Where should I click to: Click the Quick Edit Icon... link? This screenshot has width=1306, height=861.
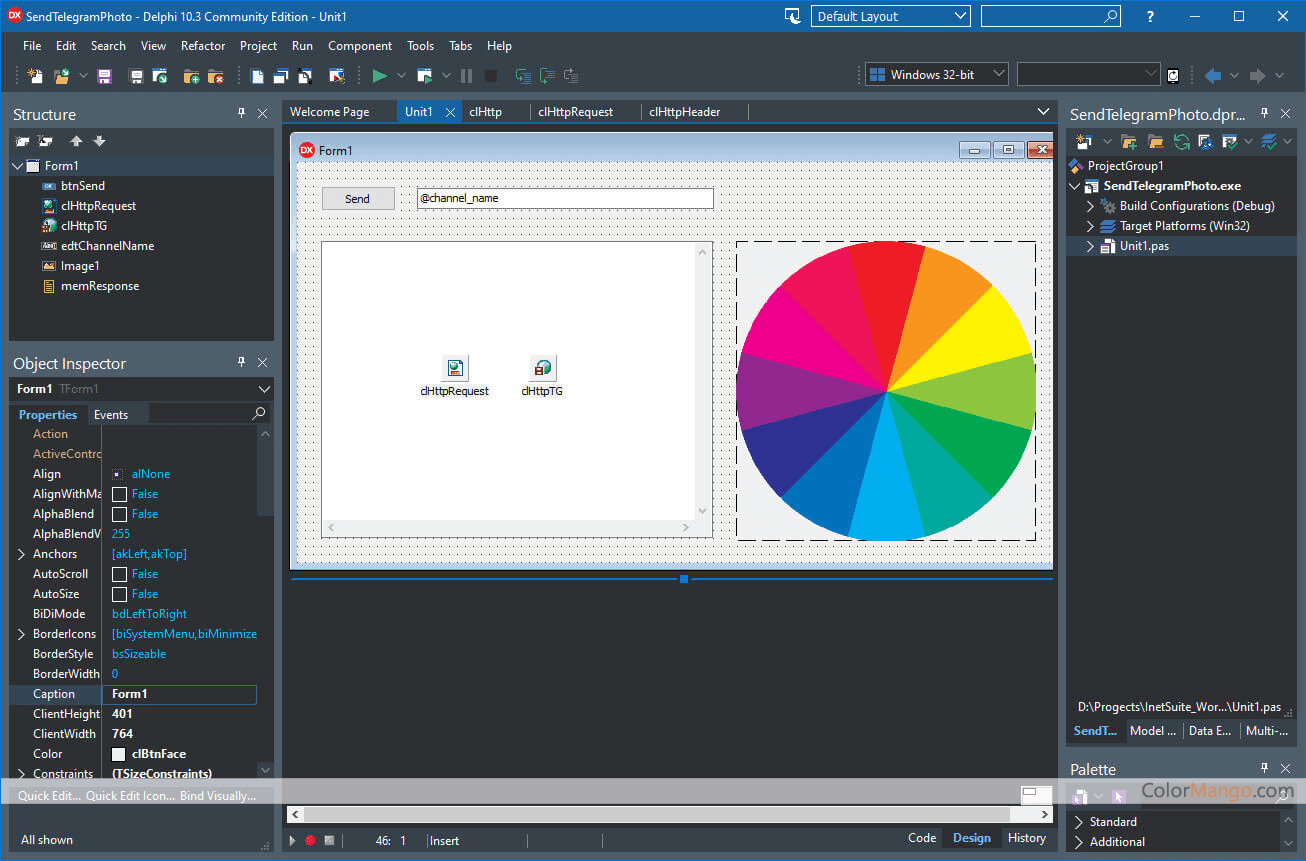click(x=131, y=796)
